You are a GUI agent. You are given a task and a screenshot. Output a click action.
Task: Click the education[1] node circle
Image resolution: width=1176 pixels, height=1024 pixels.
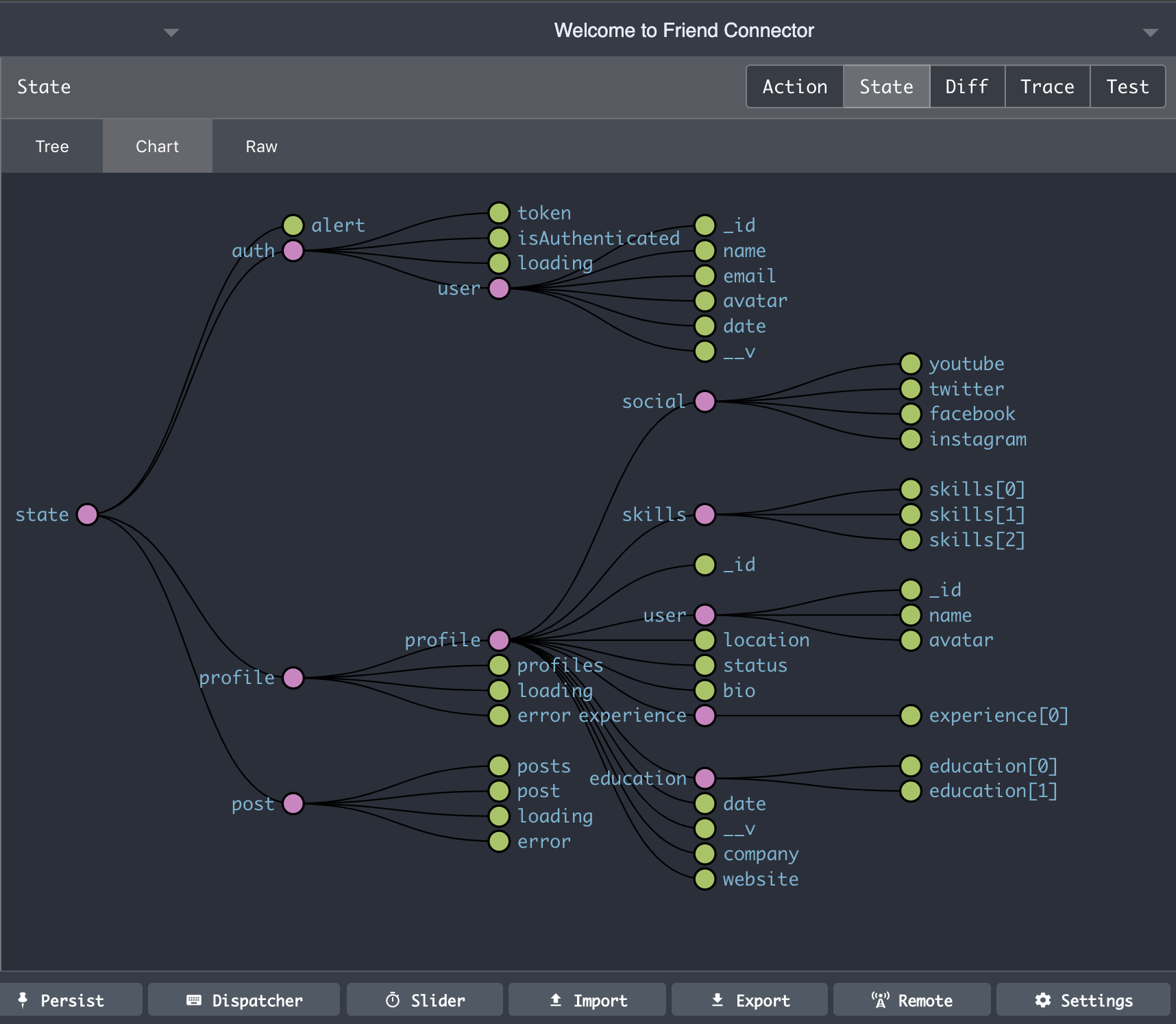911,791
